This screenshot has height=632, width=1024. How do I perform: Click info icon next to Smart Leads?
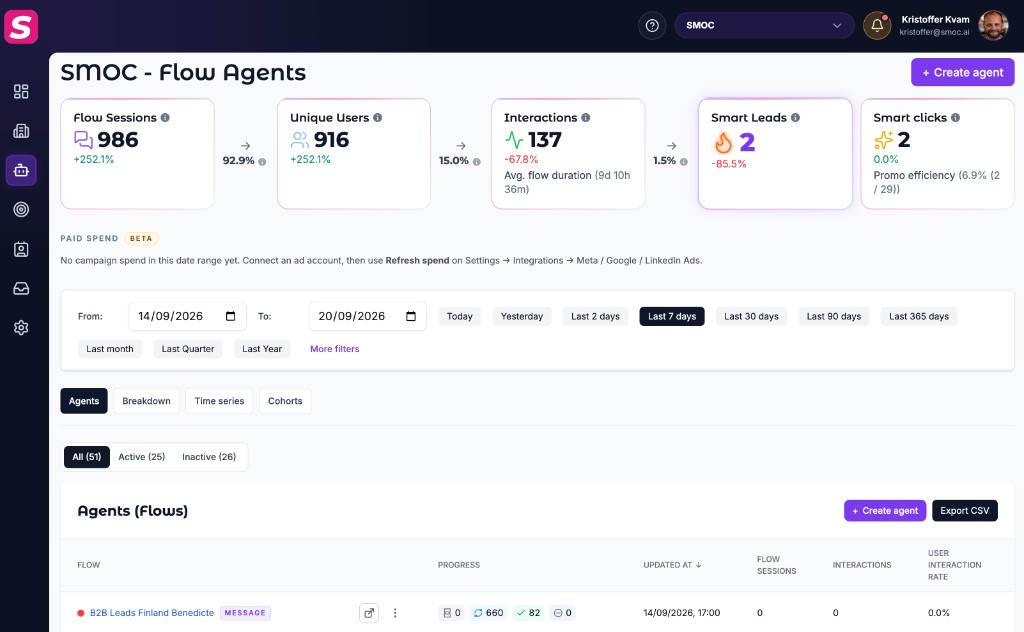tap(795, 118)
